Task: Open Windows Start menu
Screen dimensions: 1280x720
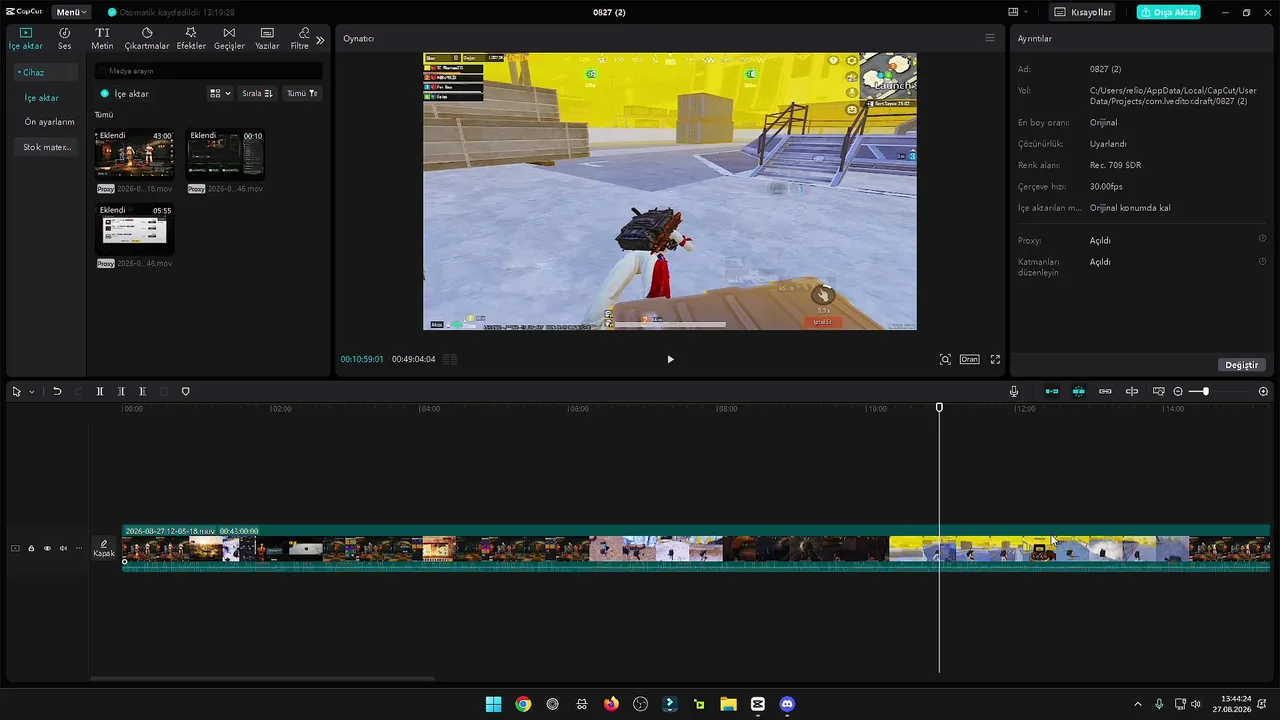Action: (493, 704)
